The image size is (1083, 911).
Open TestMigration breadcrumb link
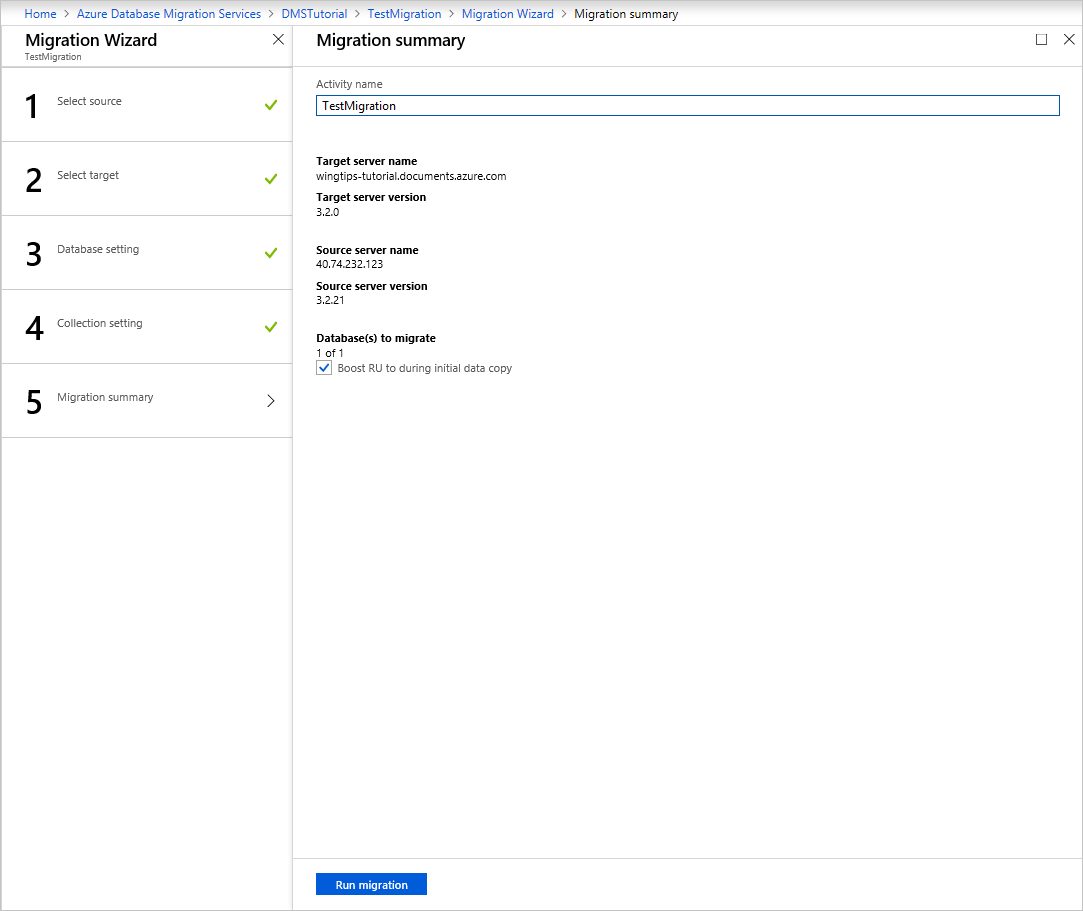pos(404,14)
